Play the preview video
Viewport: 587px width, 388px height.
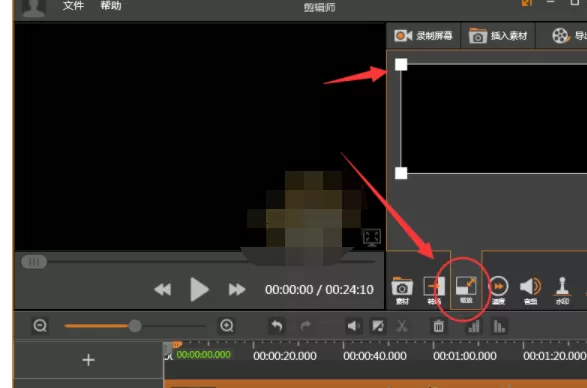199,290
